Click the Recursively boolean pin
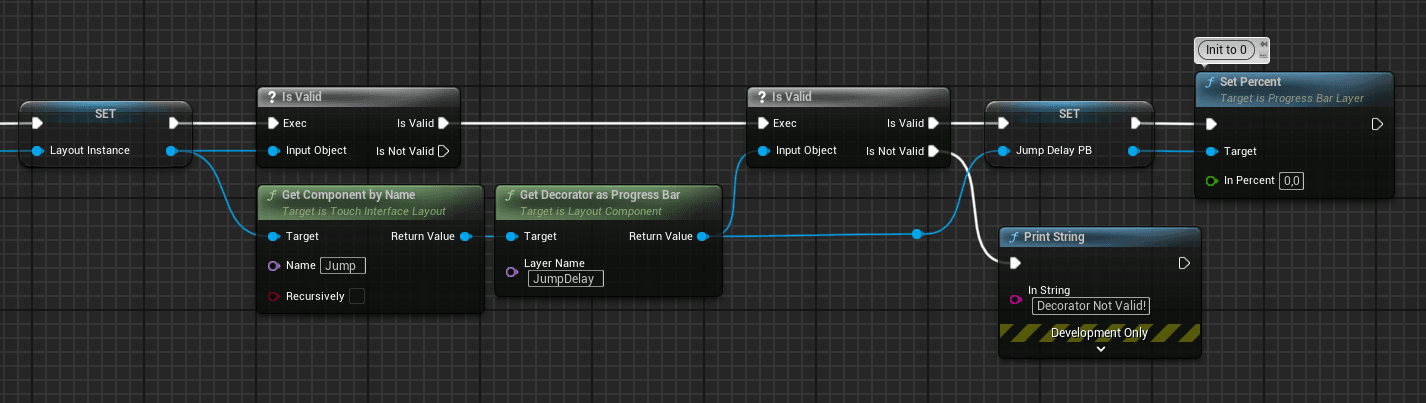The width and height of the screenshot is (1426, 403). (x=273, y=296)
